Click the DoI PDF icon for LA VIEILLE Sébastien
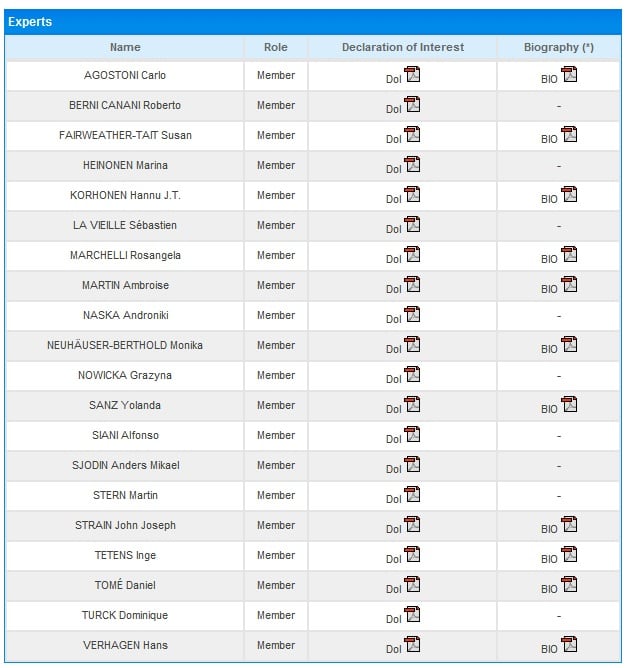 412,224
